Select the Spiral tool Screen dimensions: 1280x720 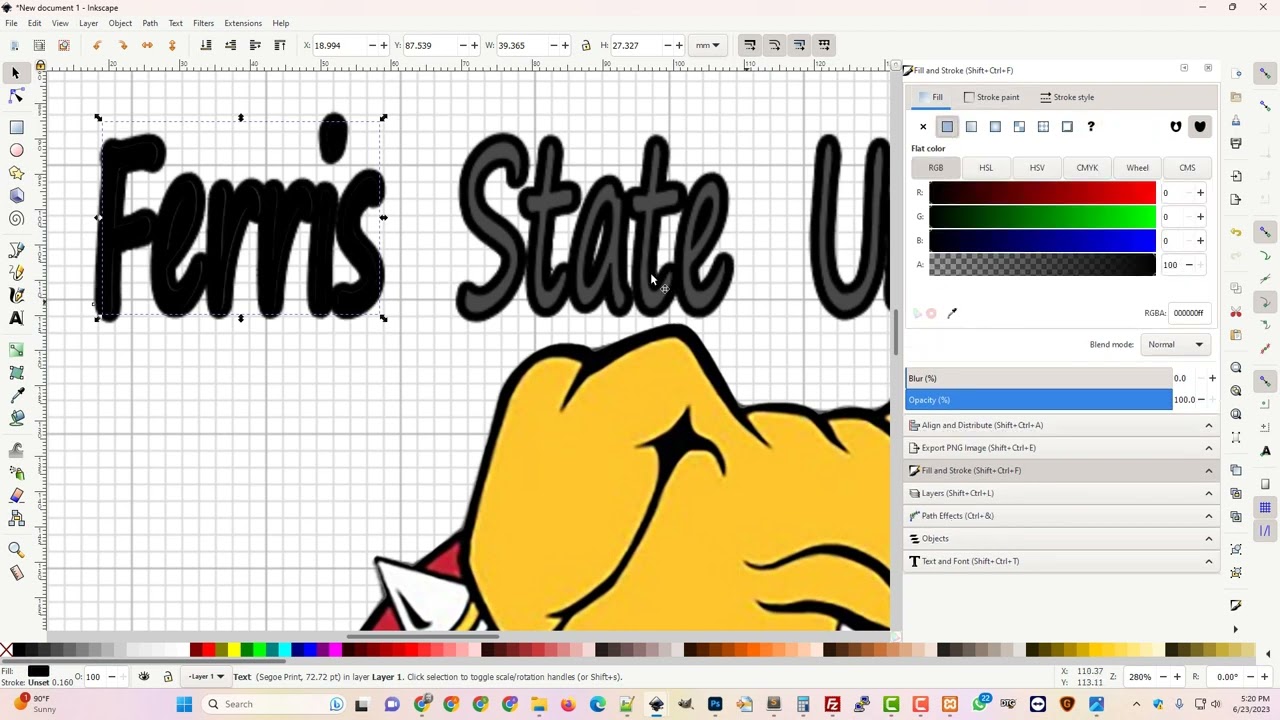tap(16, 219)
